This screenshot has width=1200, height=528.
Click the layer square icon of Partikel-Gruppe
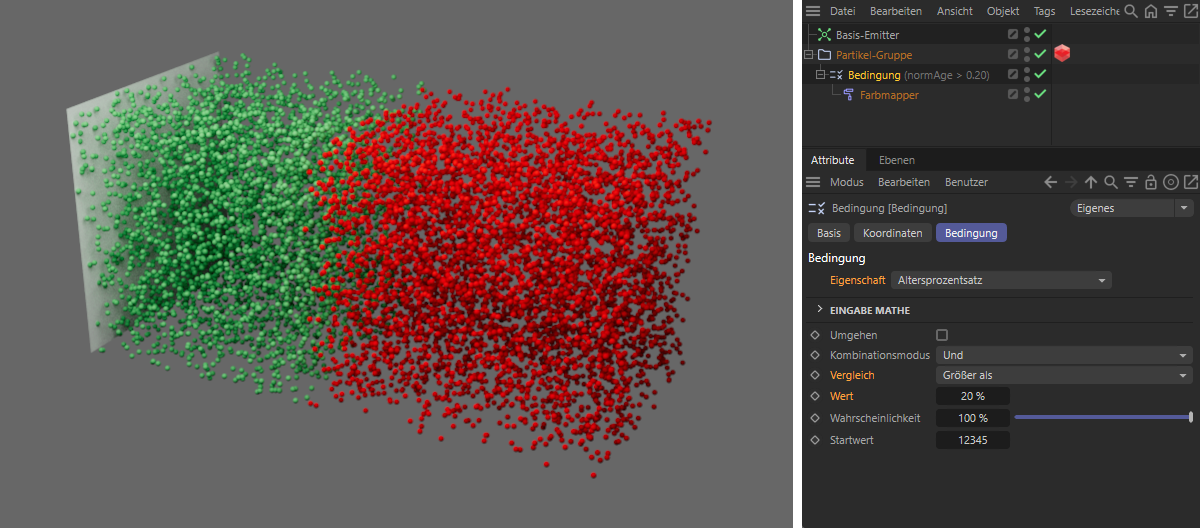click(1013, 54)
